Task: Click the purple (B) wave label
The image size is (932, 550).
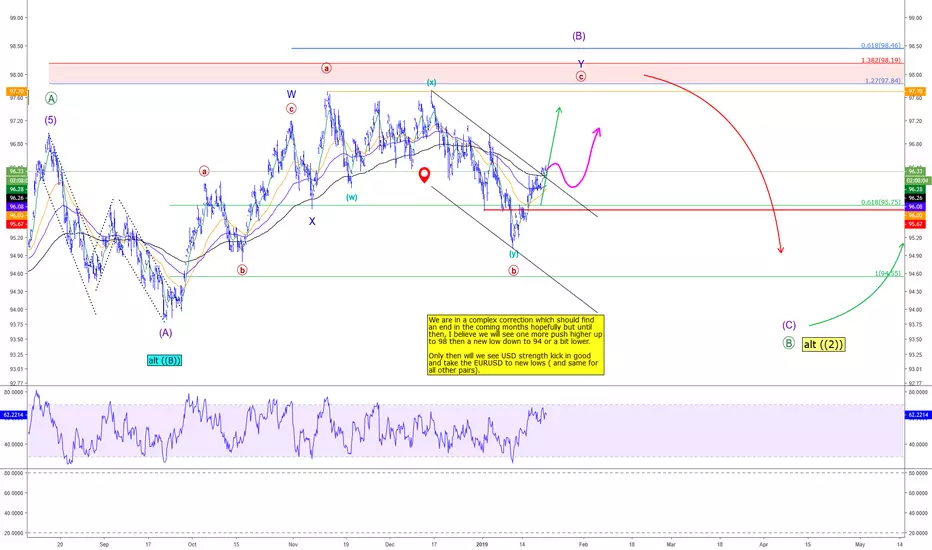Action: [579, 36]
